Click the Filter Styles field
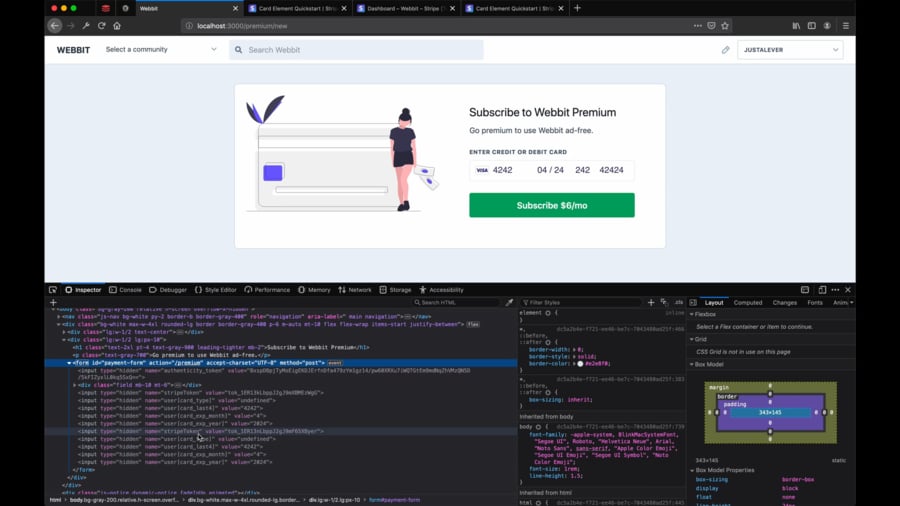The image size is (900, 506). point(581,302)
